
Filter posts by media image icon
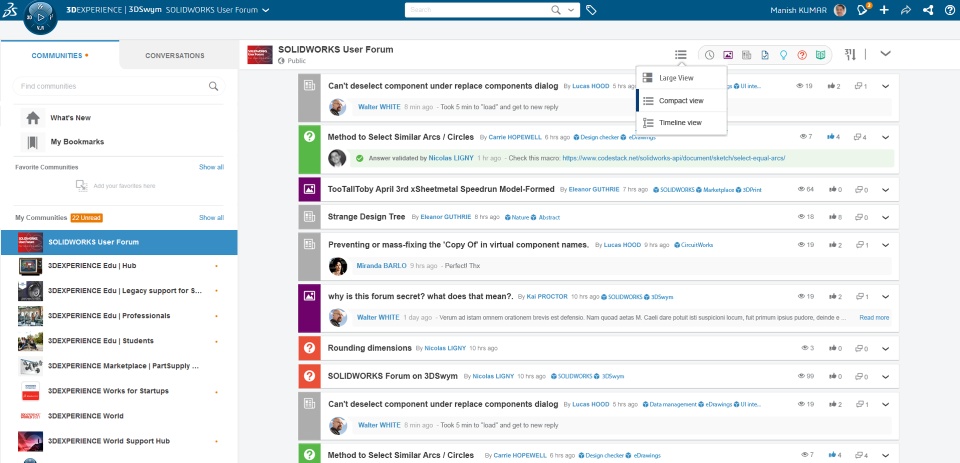(x=728, y=55)
